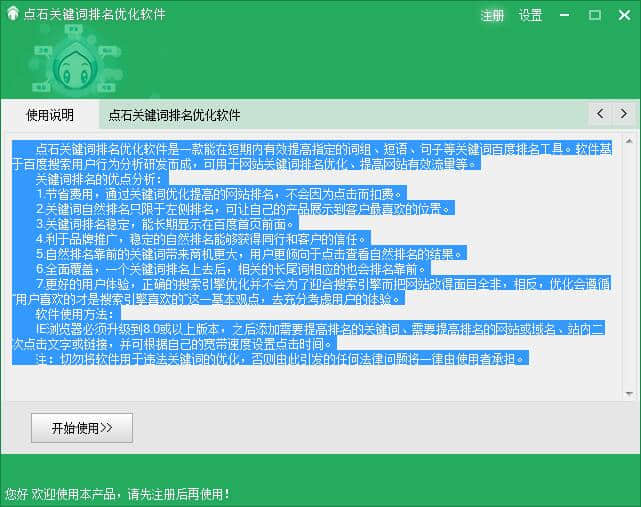
Task: Click the status bar welcome message
Action: coord(117,493)
